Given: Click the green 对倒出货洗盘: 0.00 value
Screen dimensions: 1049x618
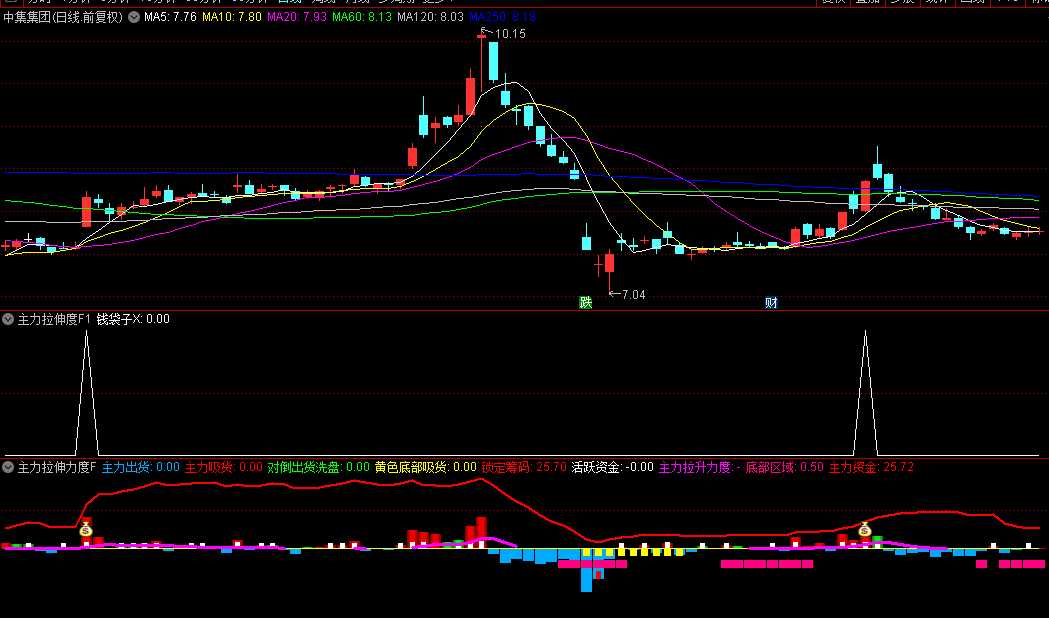Looking at the screenshot, I should [318, 467].
